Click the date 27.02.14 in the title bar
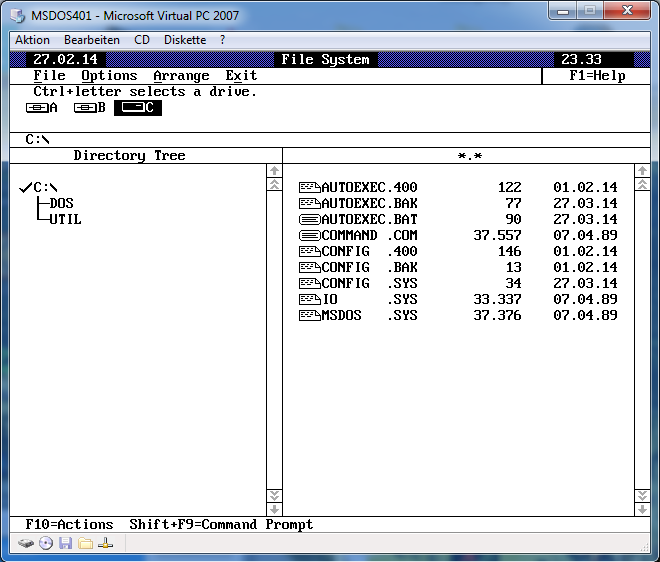 (65, 59)
